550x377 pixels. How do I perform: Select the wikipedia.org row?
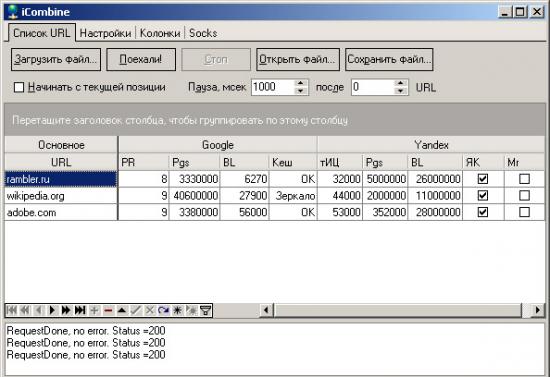(61, 196)
